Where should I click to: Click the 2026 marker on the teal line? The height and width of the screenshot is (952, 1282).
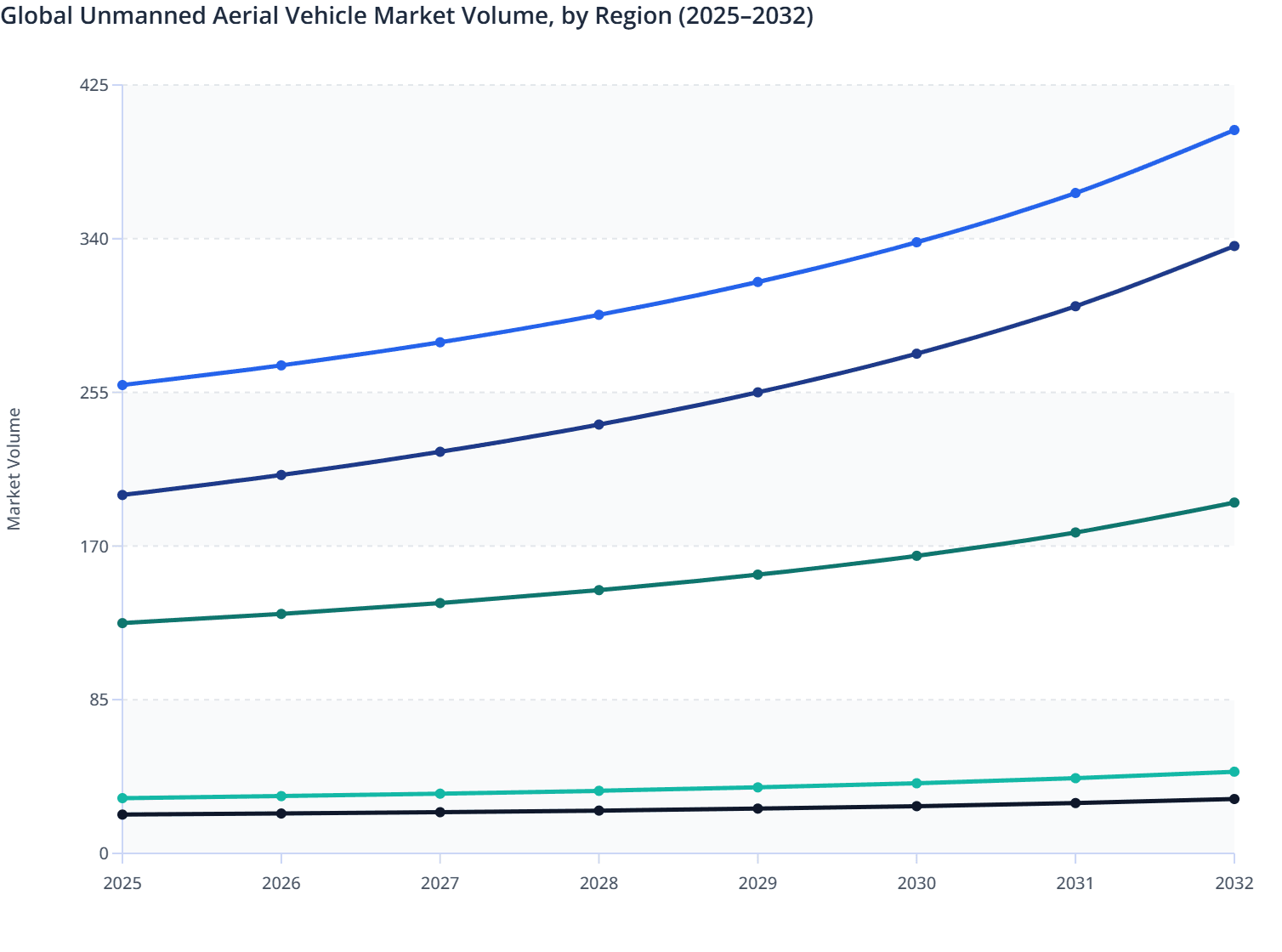tap(281, 613)
